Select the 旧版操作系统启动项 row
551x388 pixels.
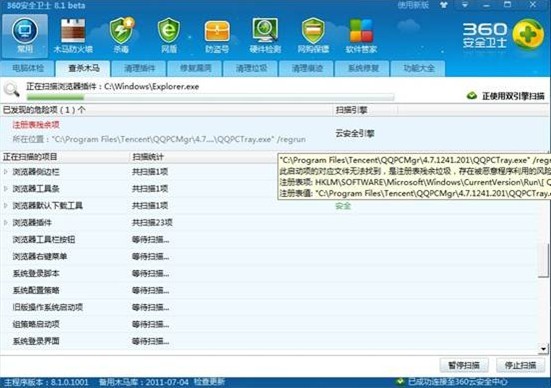(48, 307)
